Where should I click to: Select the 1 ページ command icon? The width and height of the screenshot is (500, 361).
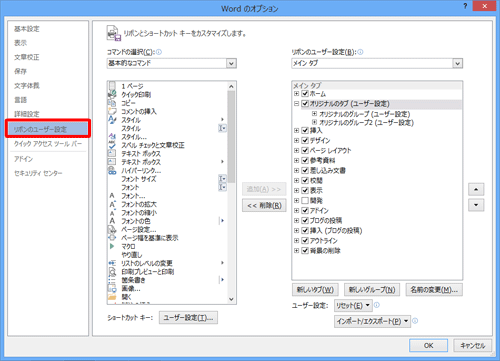coord(112,86)
